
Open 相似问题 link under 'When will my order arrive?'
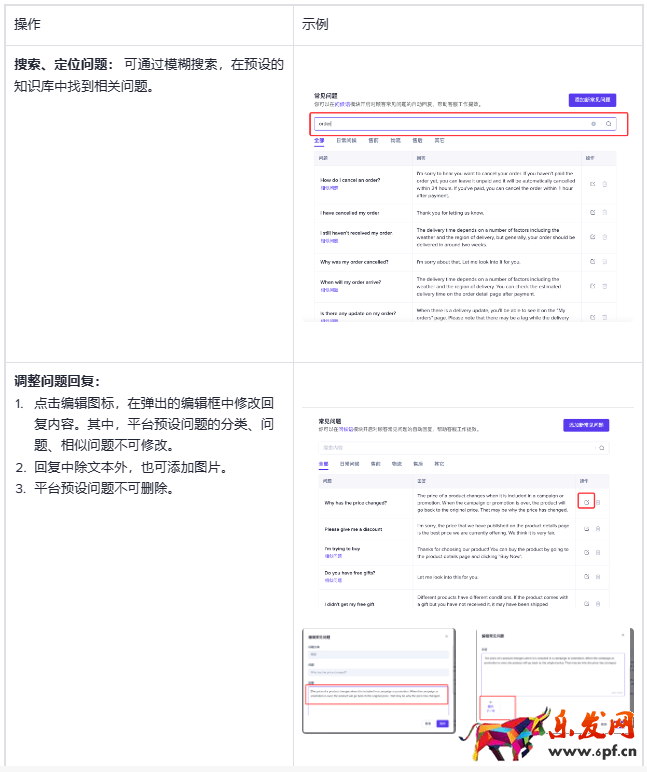pos(329,290)
